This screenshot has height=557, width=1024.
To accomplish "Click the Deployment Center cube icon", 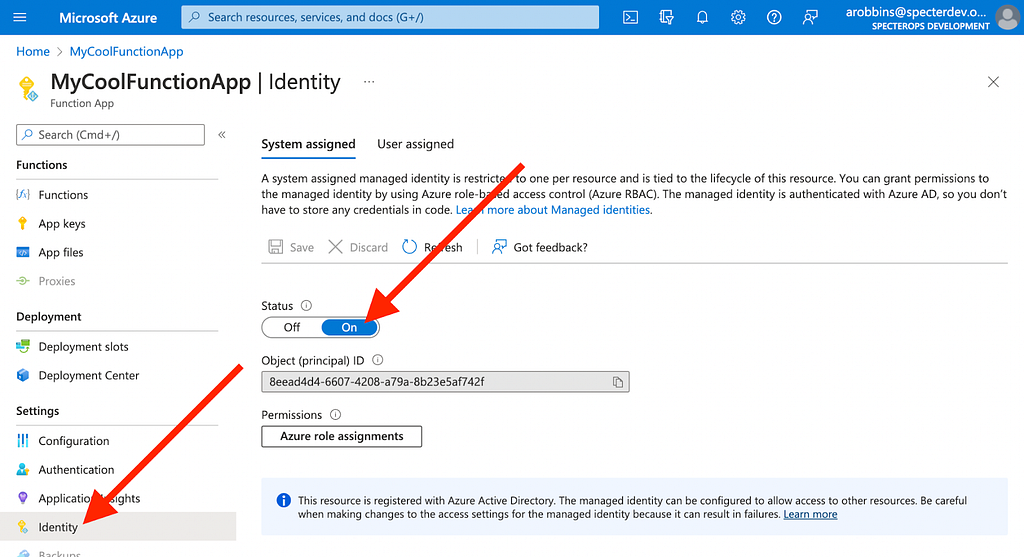I will click(23, 375).
